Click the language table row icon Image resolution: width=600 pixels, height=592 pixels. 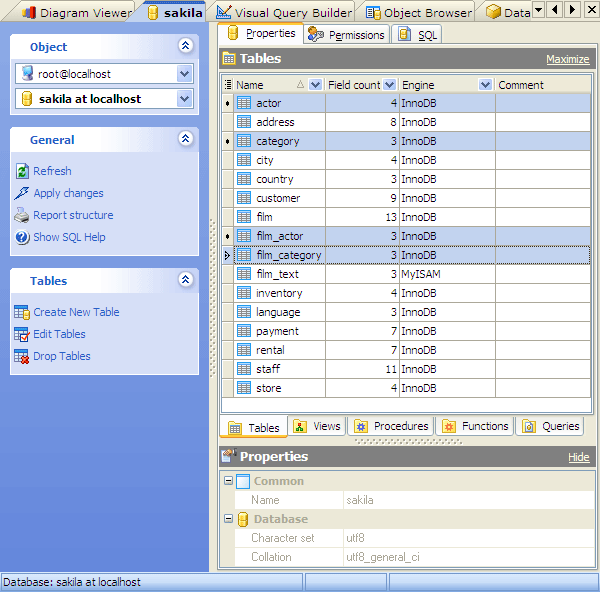[244, 312]
